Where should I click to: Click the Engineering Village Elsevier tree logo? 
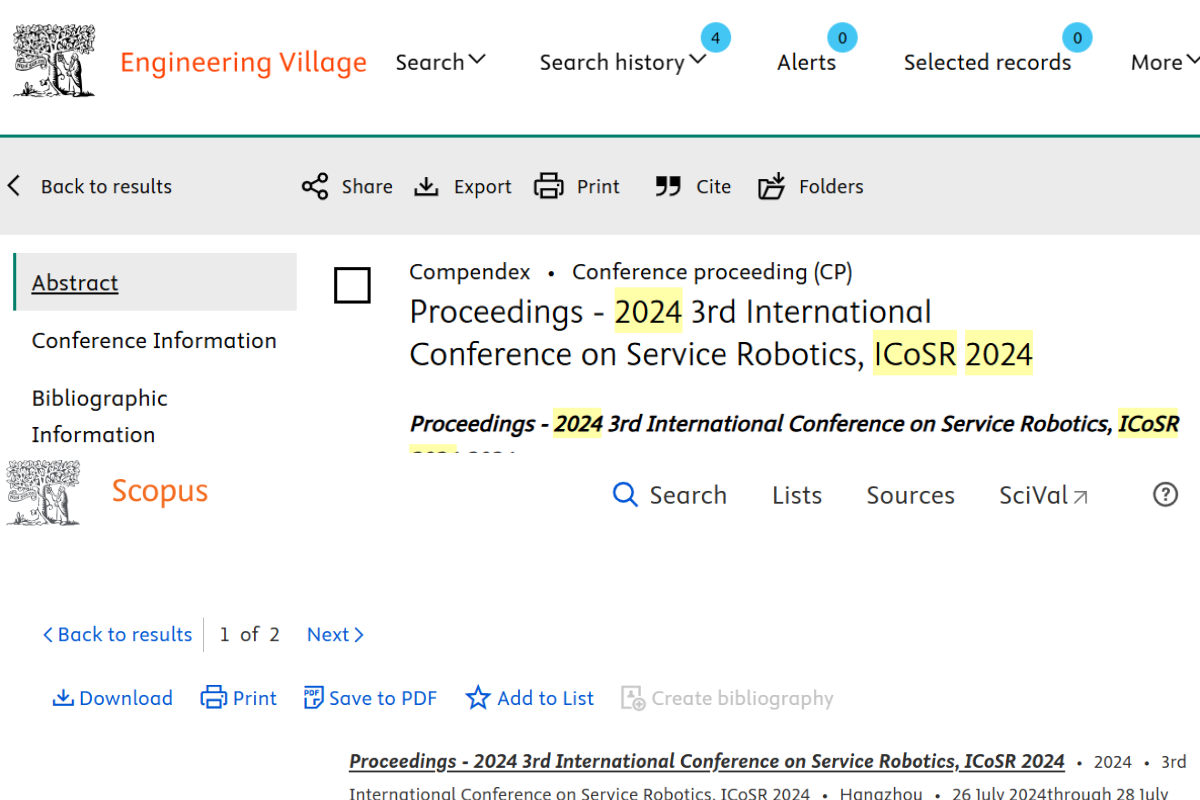pyautogui.click(x=55, y=61)
